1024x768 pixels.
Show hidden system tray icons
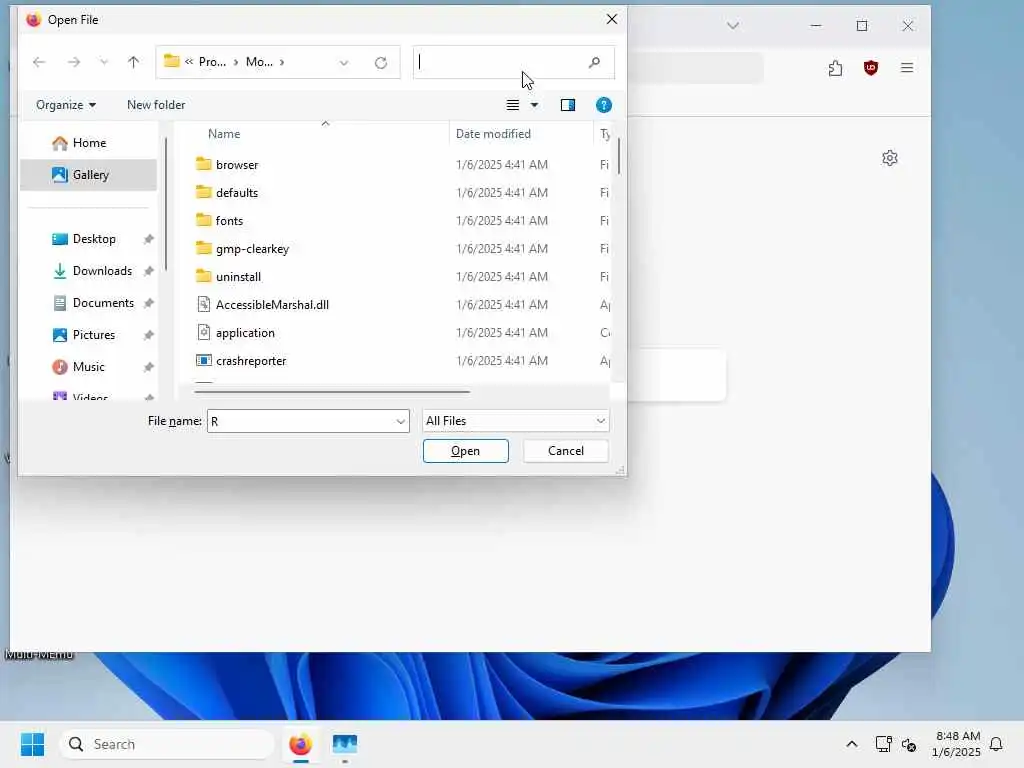pyautogui.click(x=852, y=744)
